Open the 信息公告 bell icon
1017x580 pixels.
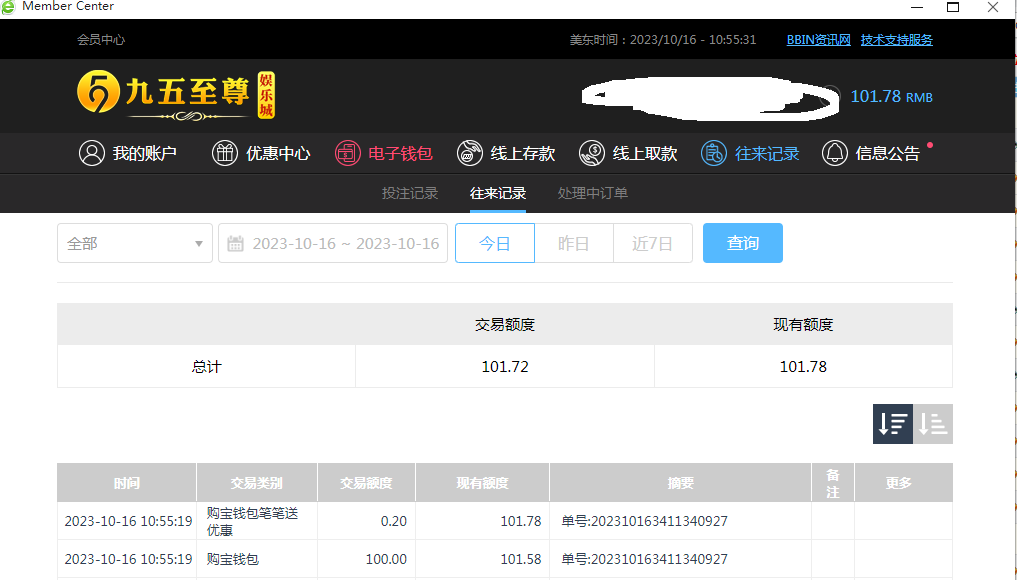[x=835, y=154]
